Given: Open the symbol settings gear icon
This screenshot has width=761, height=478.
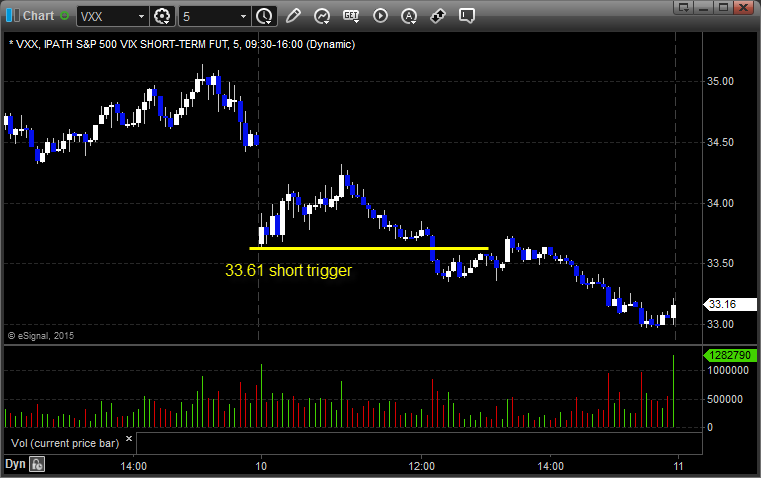Looking at the screenshot, I should click(x=162, y=16).
